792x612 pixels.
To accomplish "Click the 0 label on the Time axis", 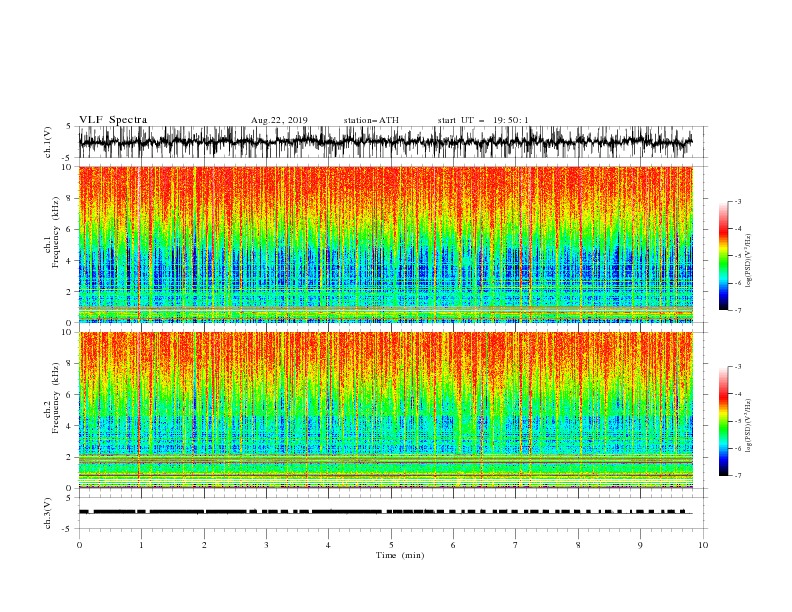I will [x=79, y=545].
